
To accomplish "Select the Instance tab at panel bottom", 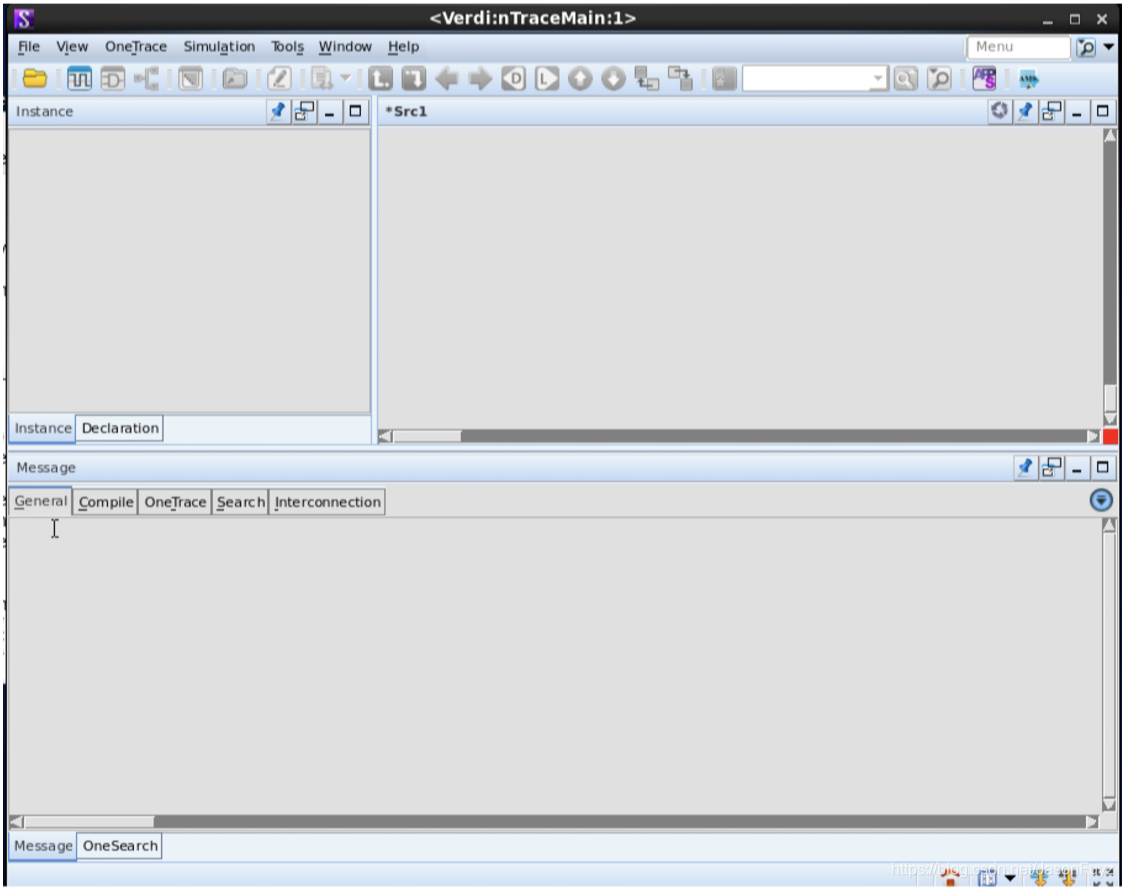I will pyautogui.click(x=42, y=429).
